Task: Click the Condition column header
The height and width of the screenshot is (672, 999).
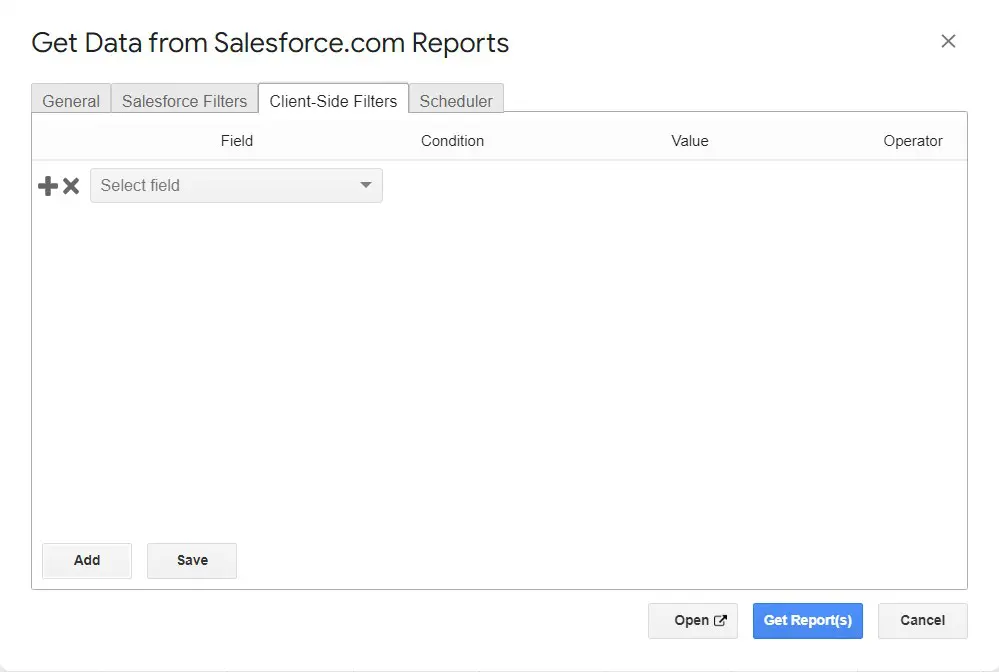Action: click(x=452, y=141)
